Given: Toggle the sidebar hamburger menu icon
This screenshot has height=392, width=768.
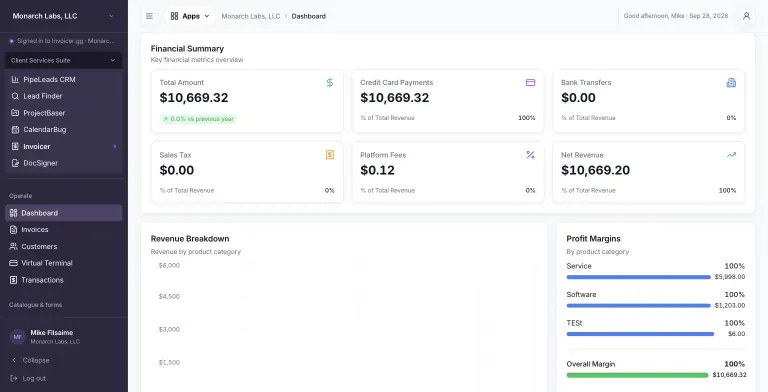Looking at the screenshot, I should point(149,16).
